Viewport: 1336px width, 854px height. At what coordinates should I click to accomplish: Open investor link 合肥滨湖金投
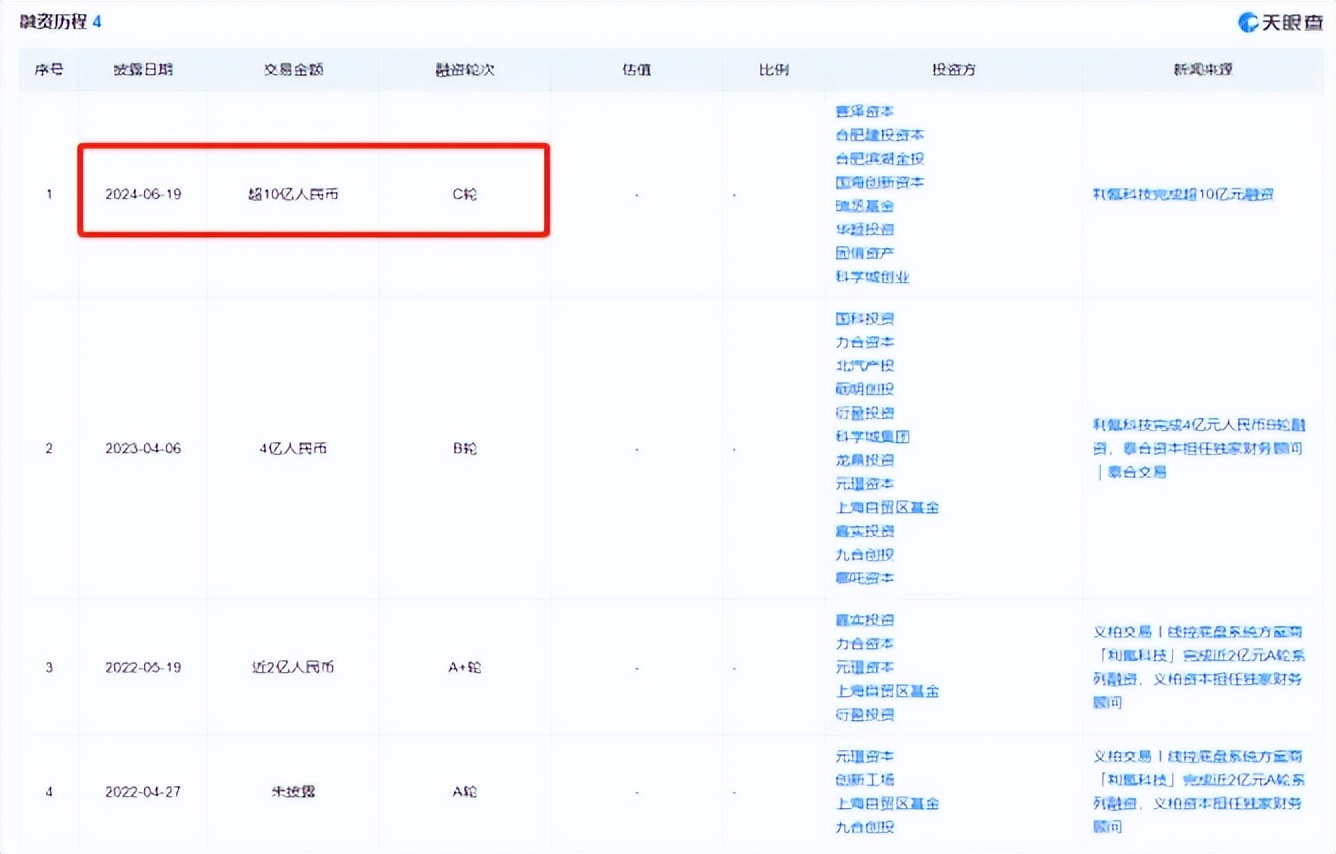point(880,158)
